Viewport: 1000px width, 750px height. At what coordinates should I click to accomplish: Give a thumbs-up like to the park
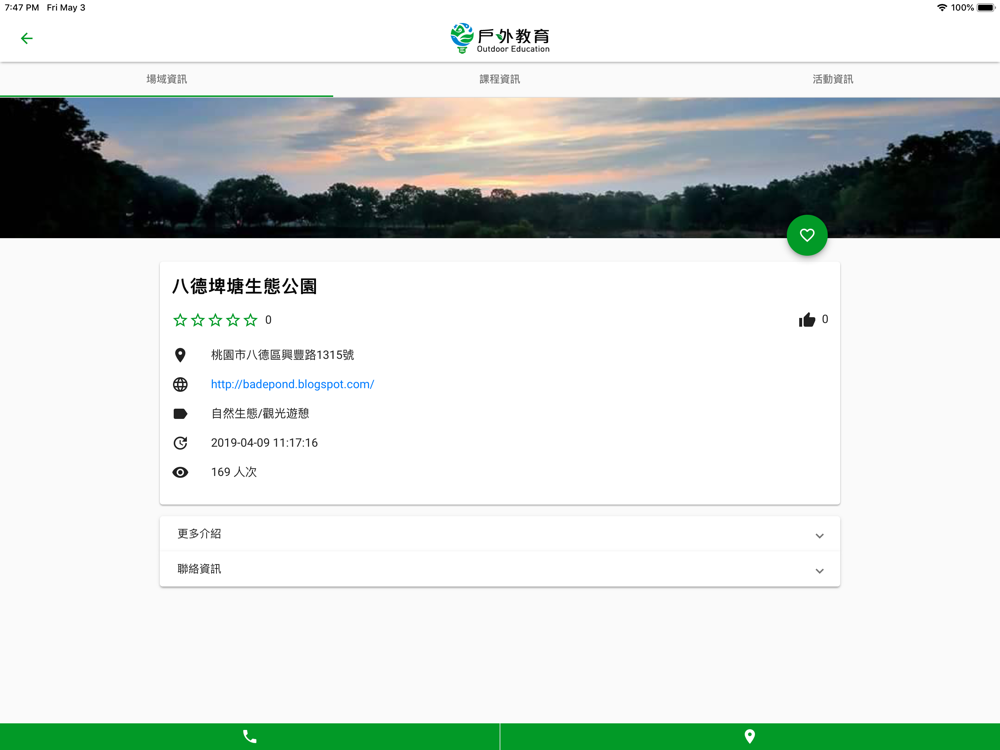coord(807,320)
